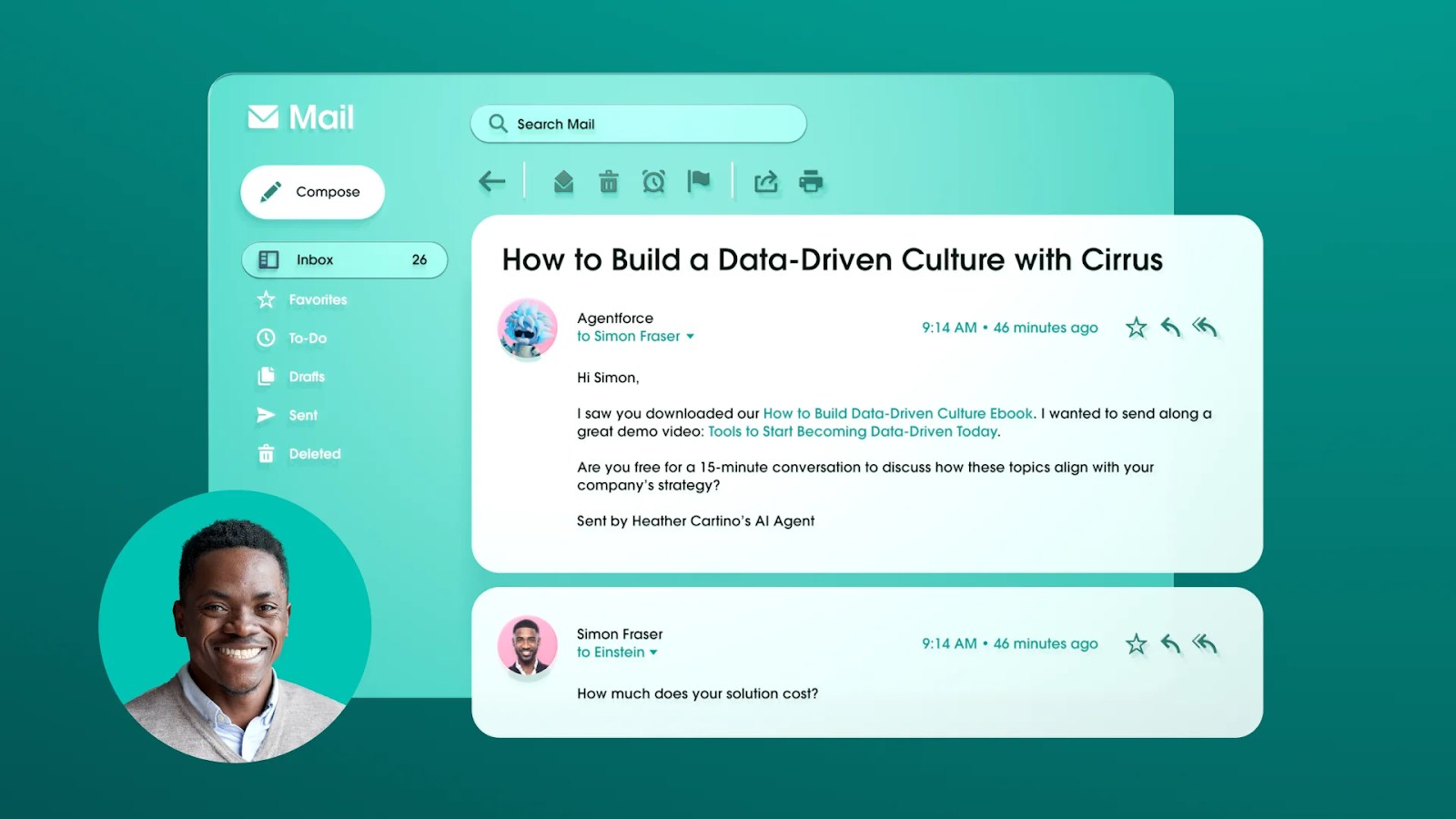This screenshot has width=1456, height=819.
Task: Delete the email using the toolbar trash icon
Action: (609, 182)
